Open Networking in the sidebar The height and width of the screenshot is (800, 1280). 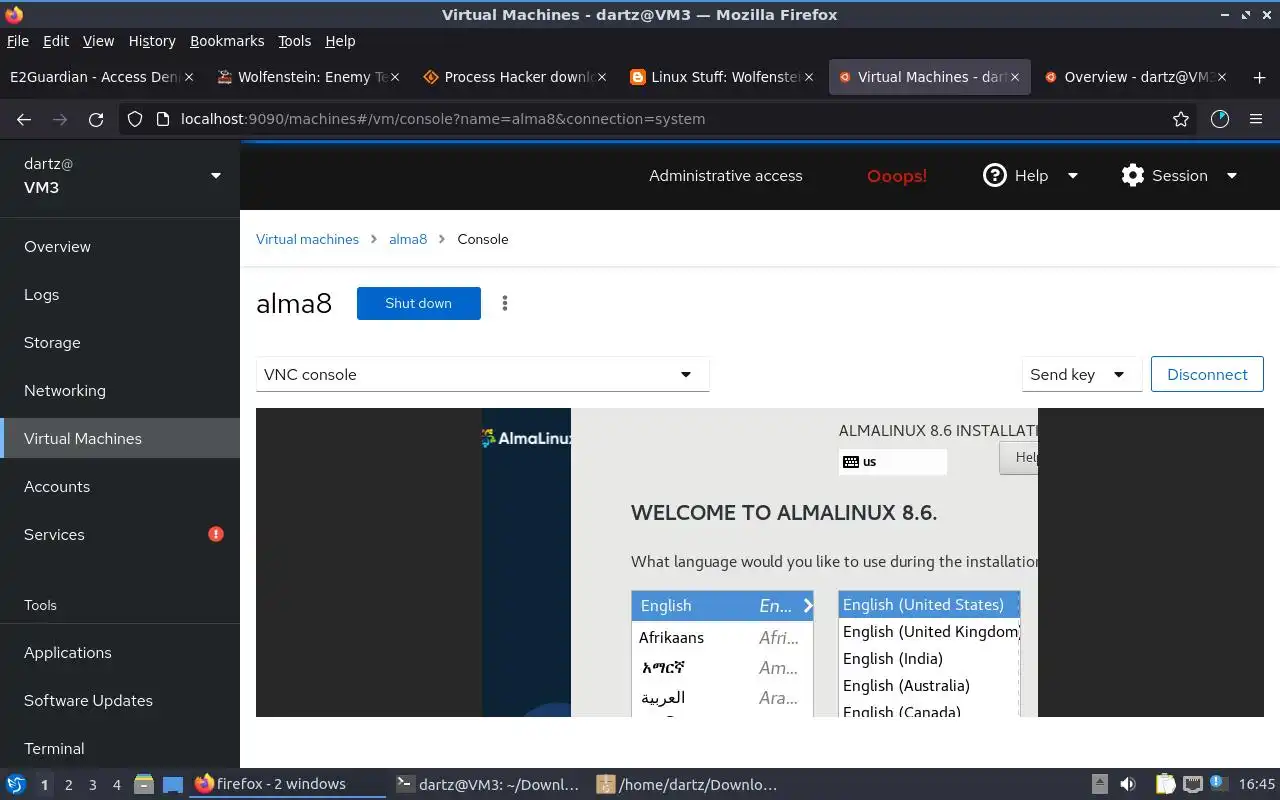coord(120,390)
